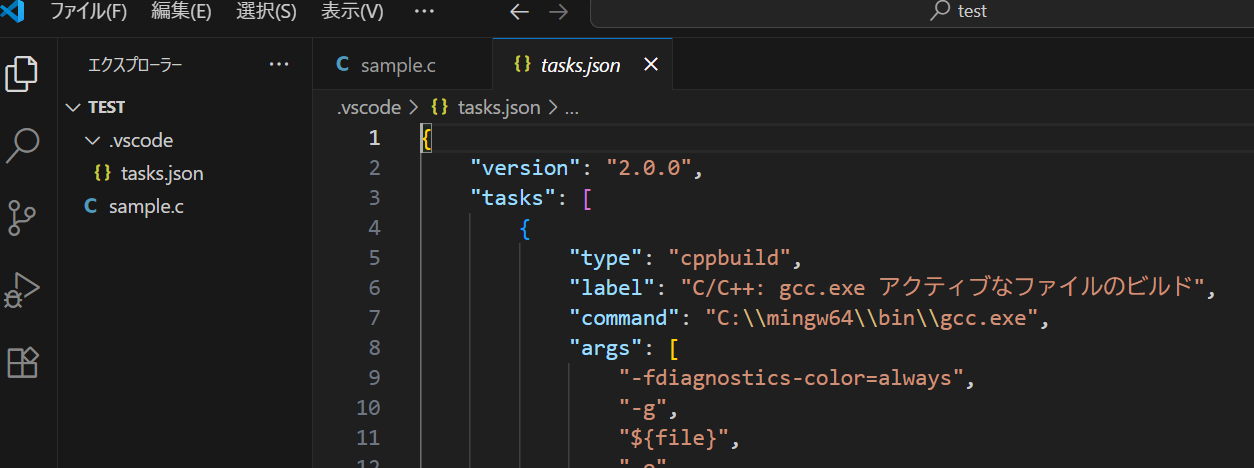Open the Extensions view icon

(22, 362)
